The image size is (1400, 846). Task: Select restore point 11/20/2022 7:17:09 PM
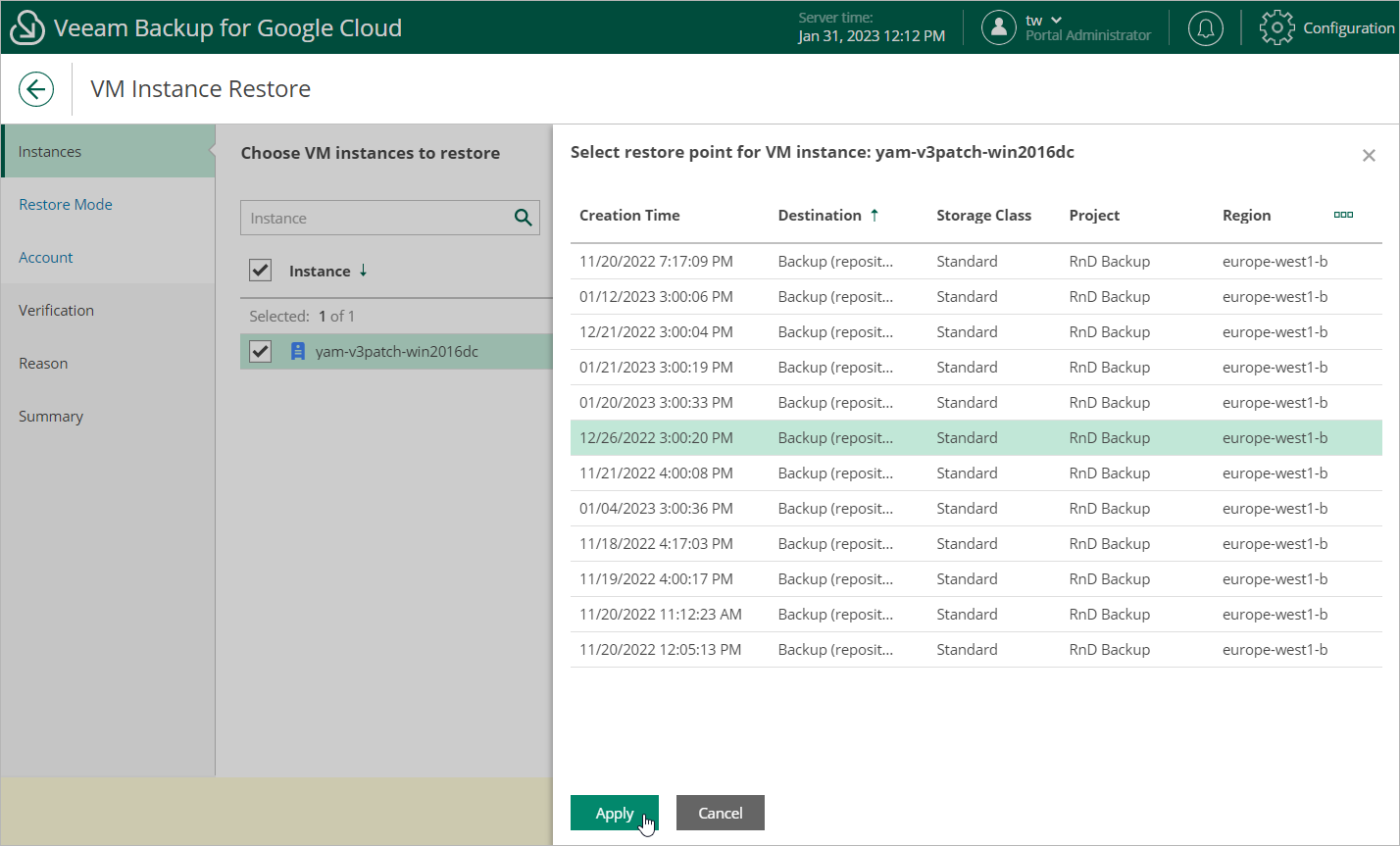pos(976,262)
